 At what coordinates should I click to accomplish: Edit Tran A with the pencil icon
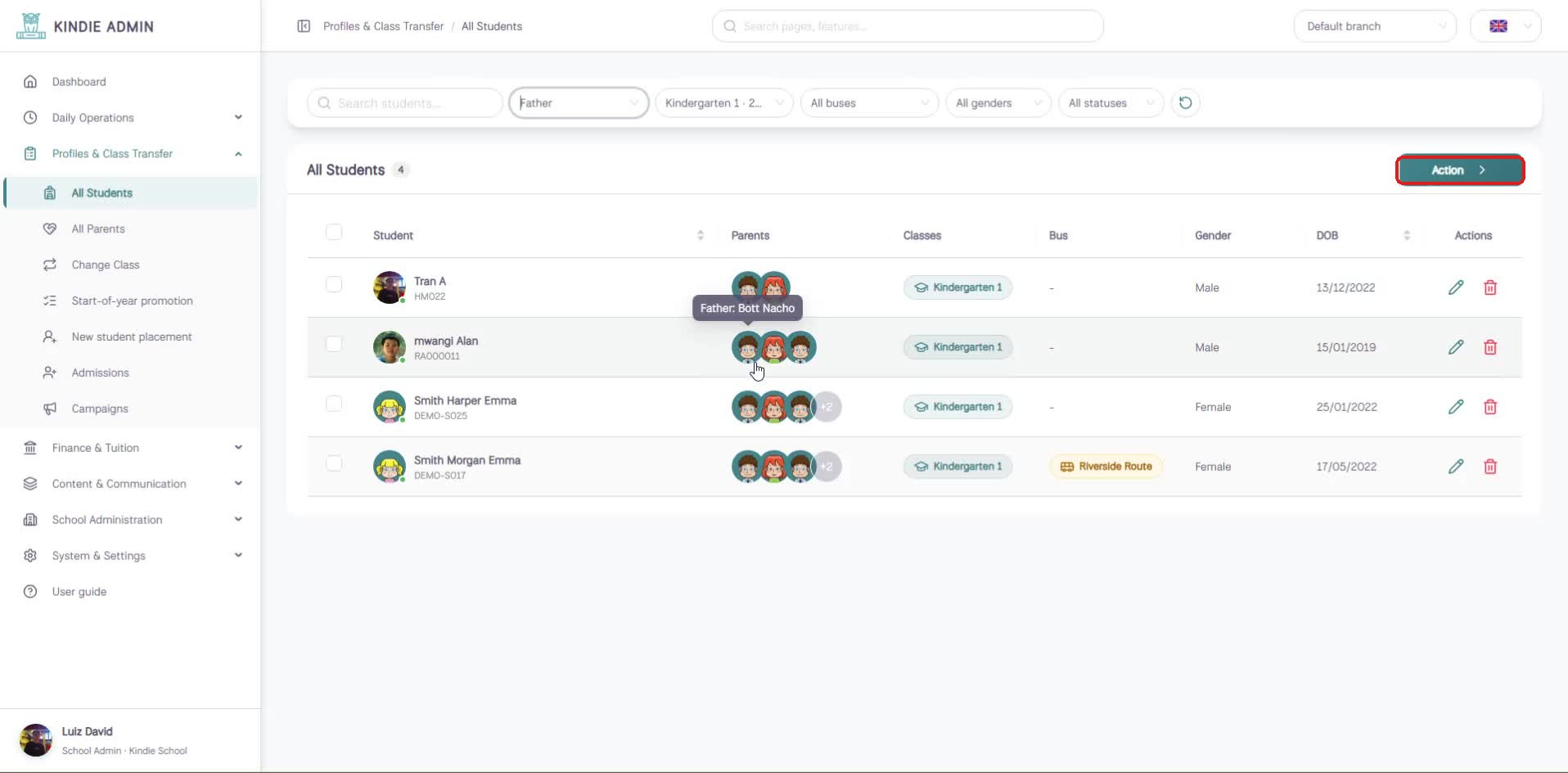coord(1456,287)
